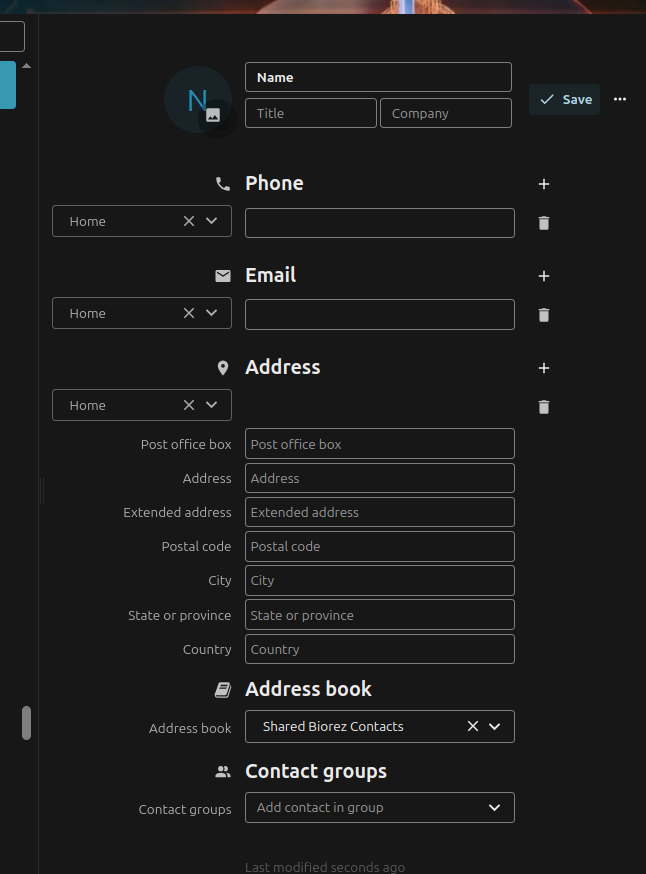Clear the Shared Biorez Contacts address book selection
The width and height of the screenshot is (646, 874).
click(x=473, y=726)
